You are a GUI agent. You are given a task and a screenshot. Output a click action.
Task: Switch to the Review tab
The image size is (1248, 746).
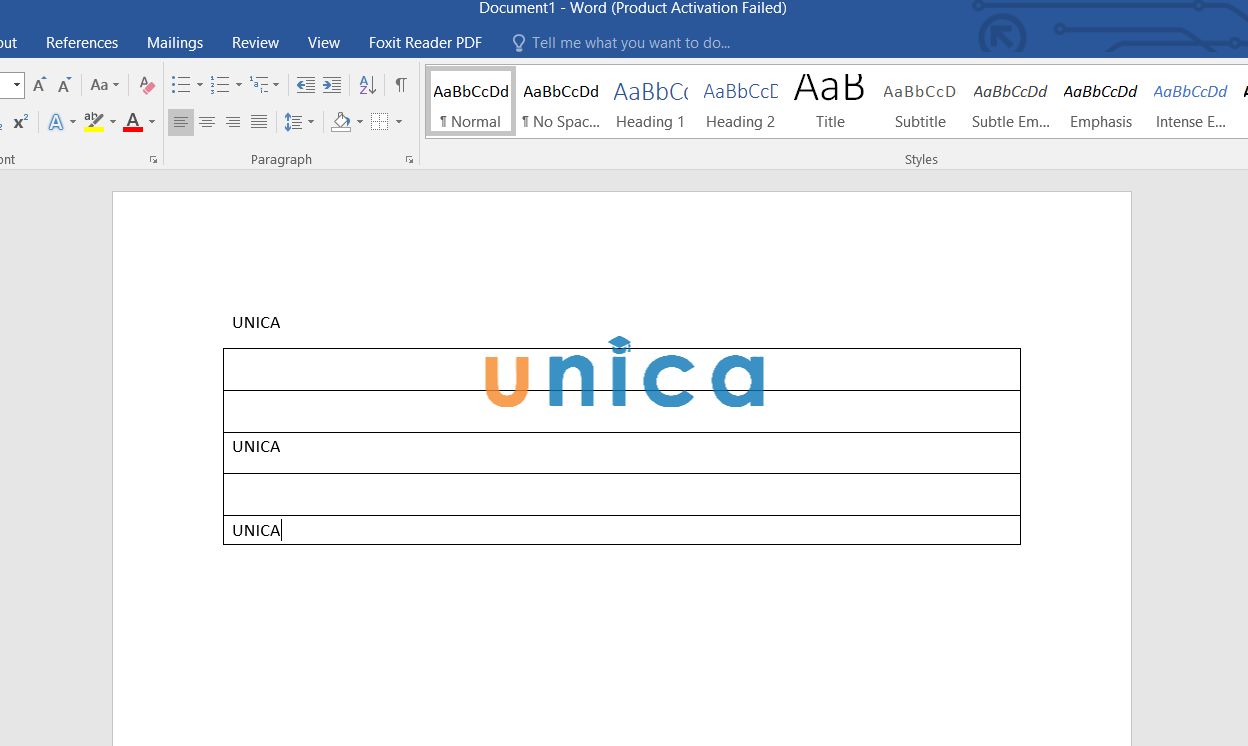point(255,43)
